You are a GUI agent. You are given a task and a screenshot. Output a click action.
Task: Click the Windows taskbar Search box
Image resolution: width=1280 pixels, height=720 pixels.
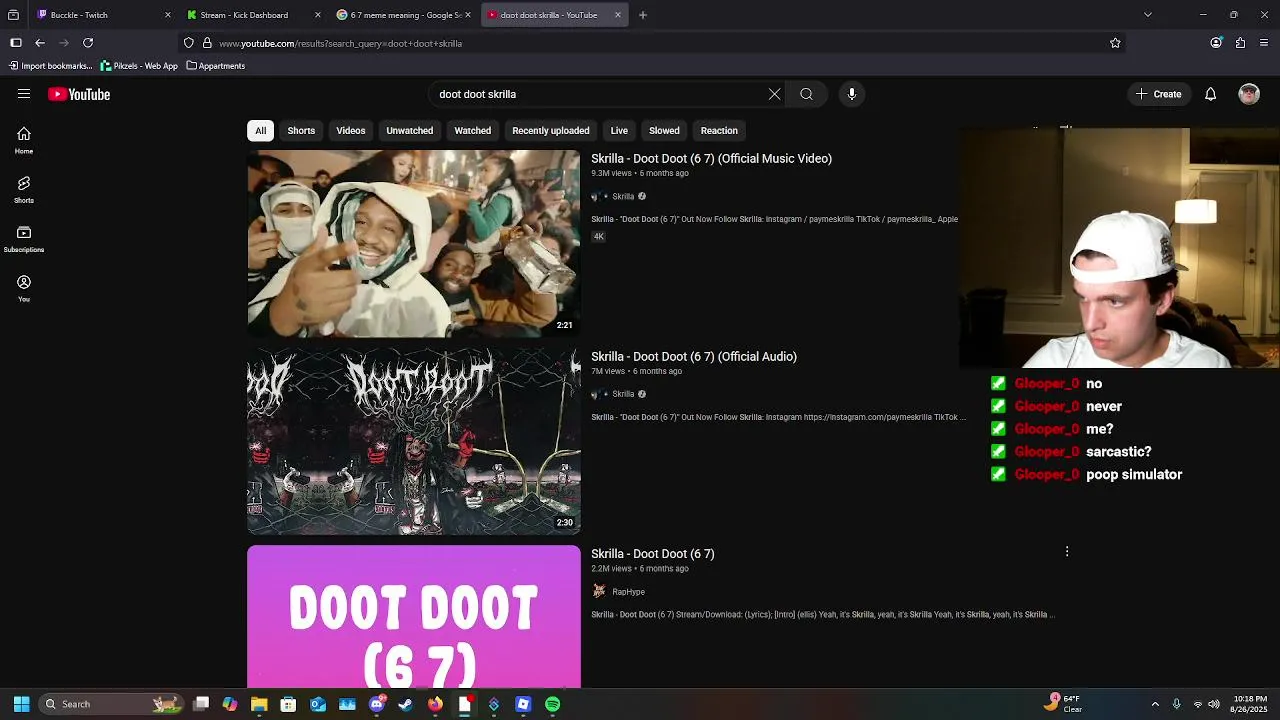point(112,704)
